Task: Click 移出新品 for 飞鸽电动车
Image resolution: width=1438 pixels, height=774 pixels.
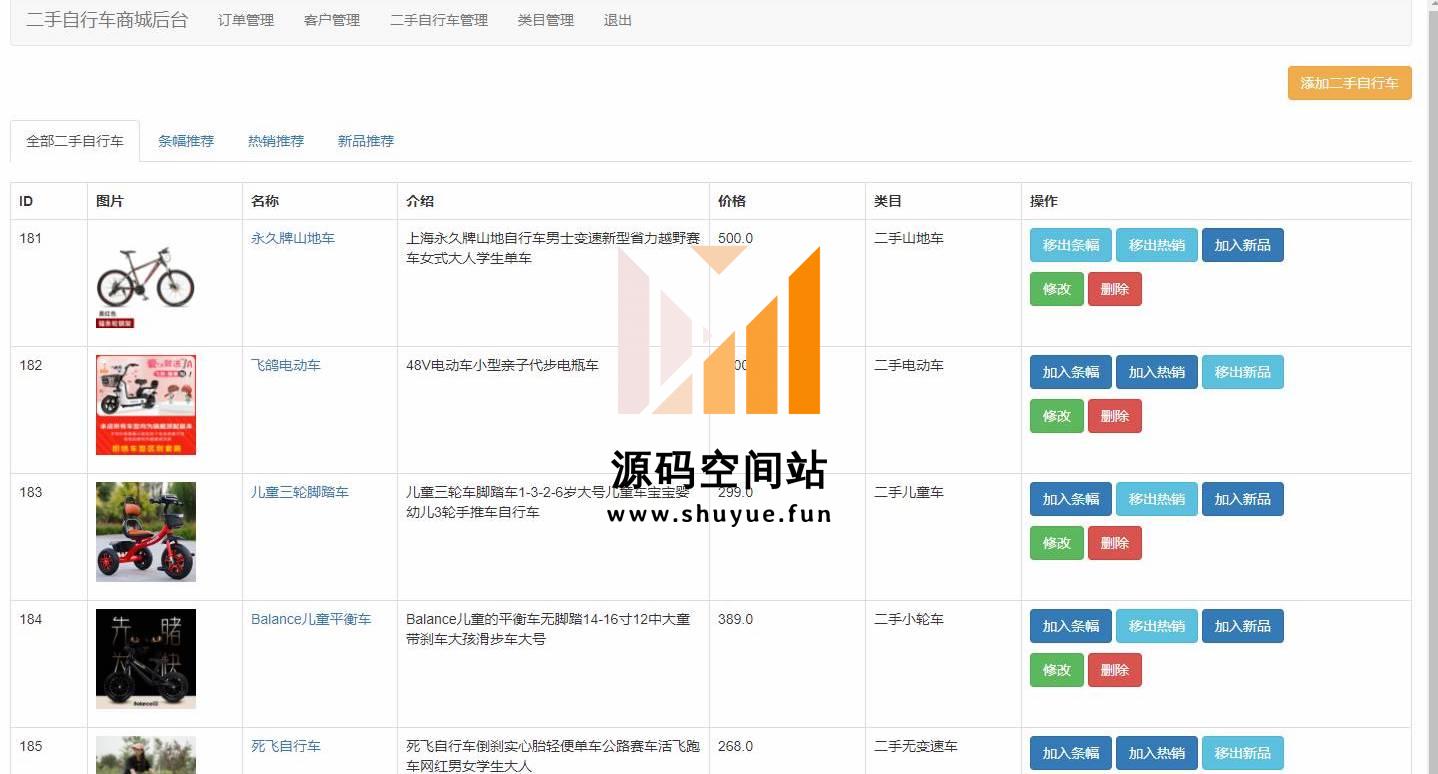Action: pos(1243,372)
